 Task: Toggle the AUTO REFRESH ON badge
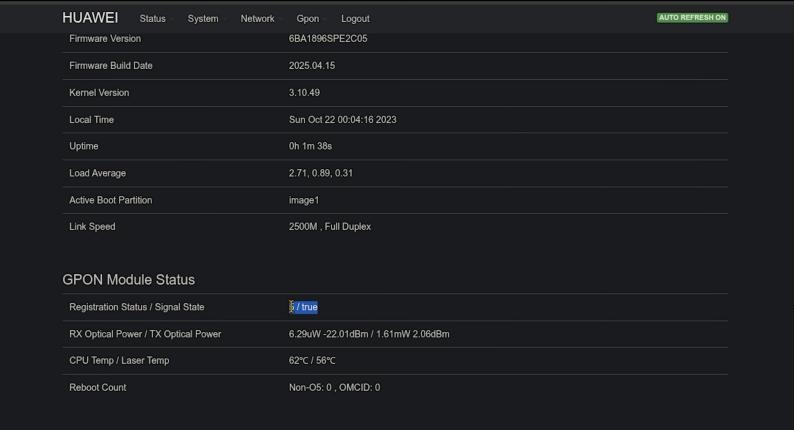(692, 18)
